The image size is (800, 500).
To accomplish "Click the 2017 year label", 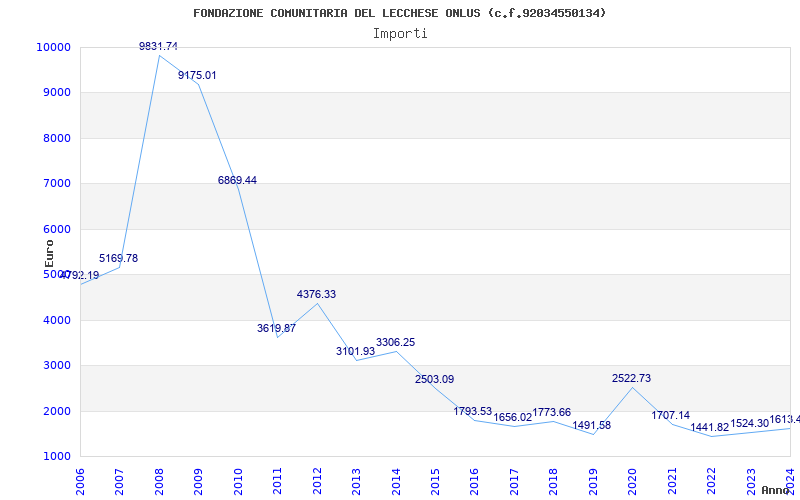I will click(514, 481).
